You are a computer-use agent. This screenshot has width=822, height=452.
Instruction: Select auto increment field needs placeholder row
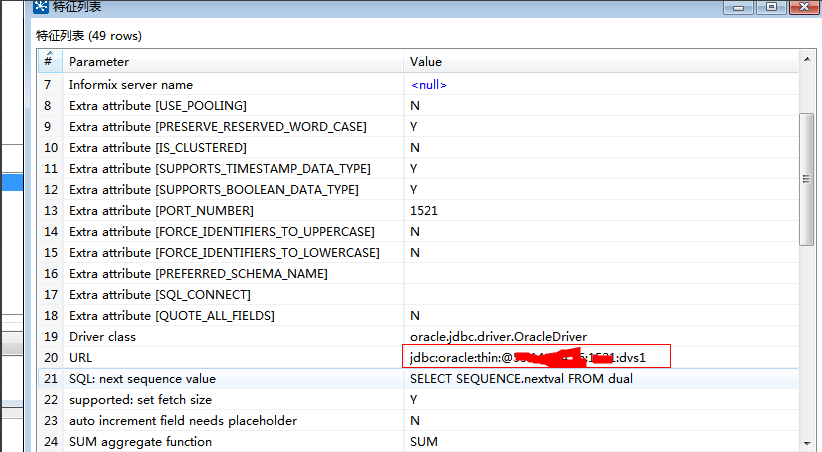coord(418,420)
